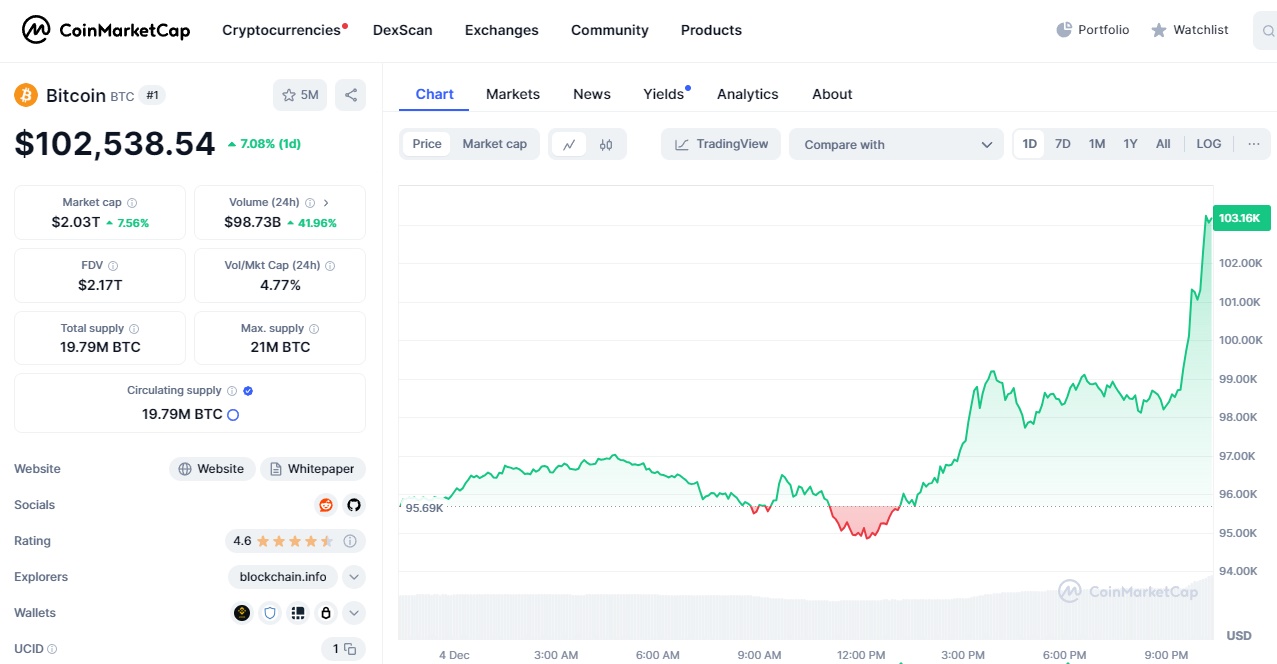The height and width of the screenshot is (664, 1277).
Task: Open TradingView chart
Action: [722, 144]
